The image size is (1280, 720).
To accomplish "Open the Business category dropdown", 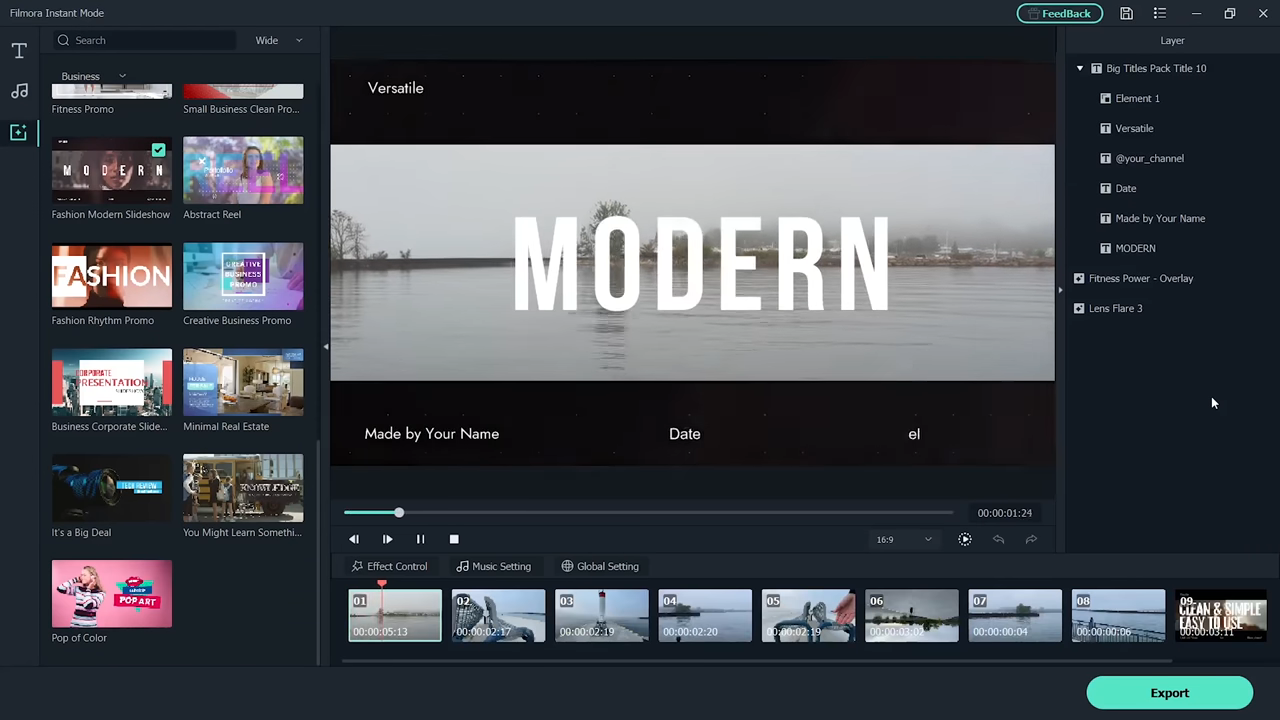I will click(x=121, y=76).
